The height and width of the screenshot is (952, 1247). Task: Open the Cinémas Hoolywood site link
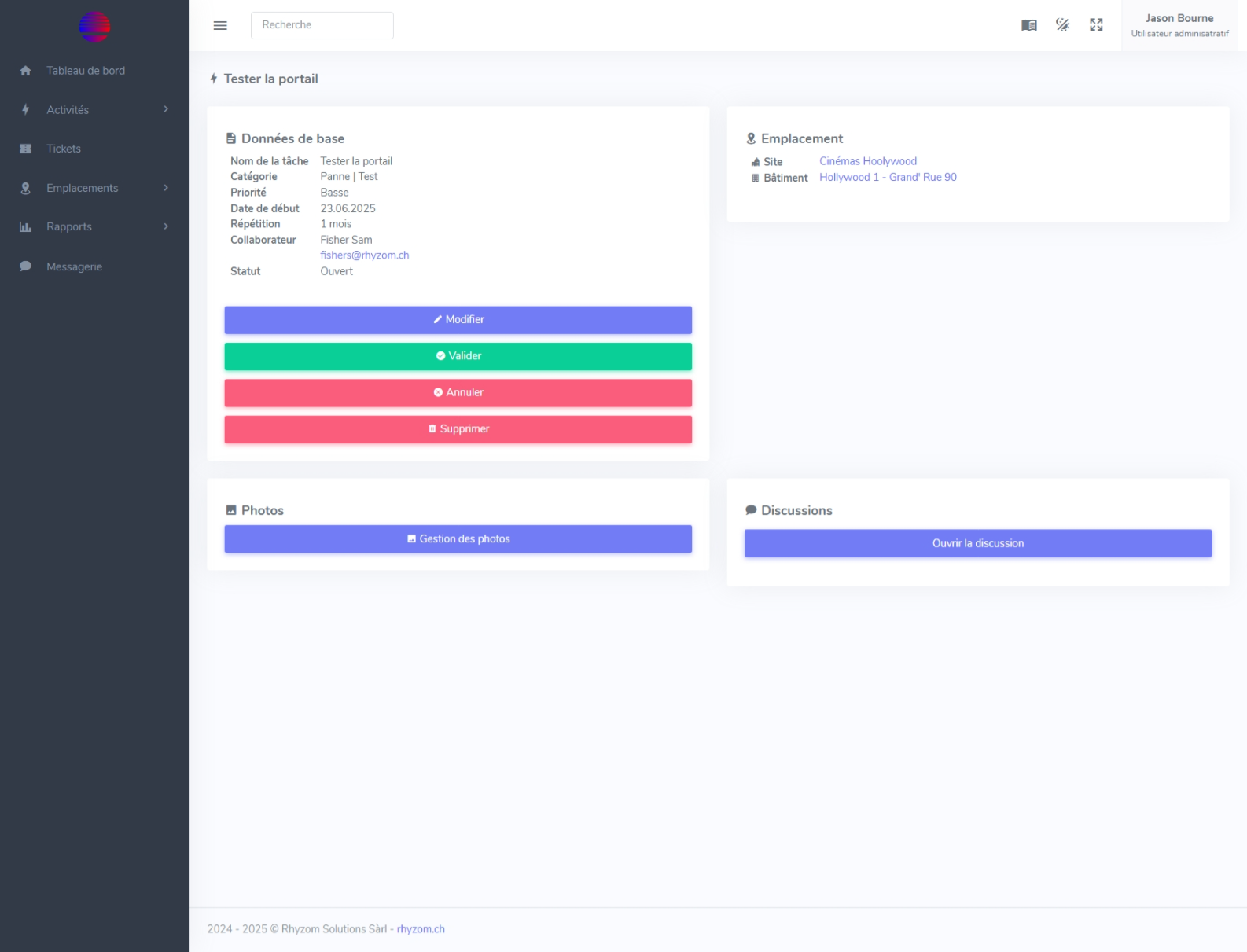(x=867, y=161)
